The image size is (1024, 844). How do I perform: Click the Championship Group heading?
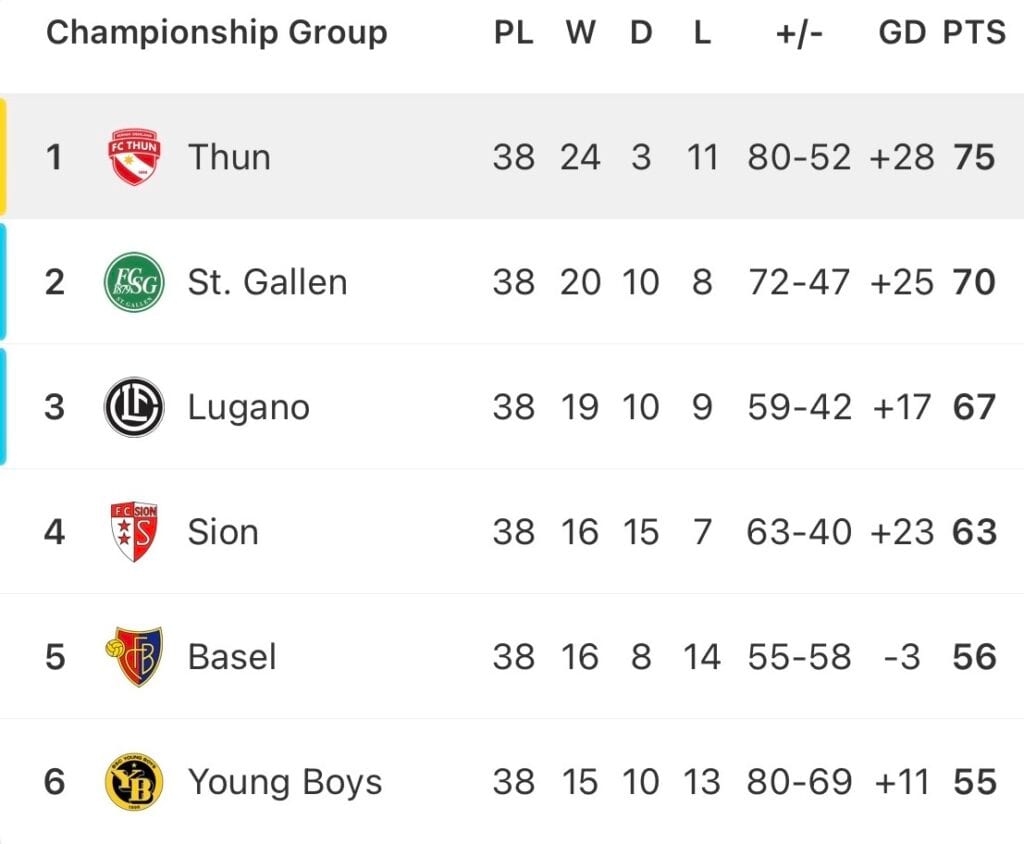coord(217,33)
